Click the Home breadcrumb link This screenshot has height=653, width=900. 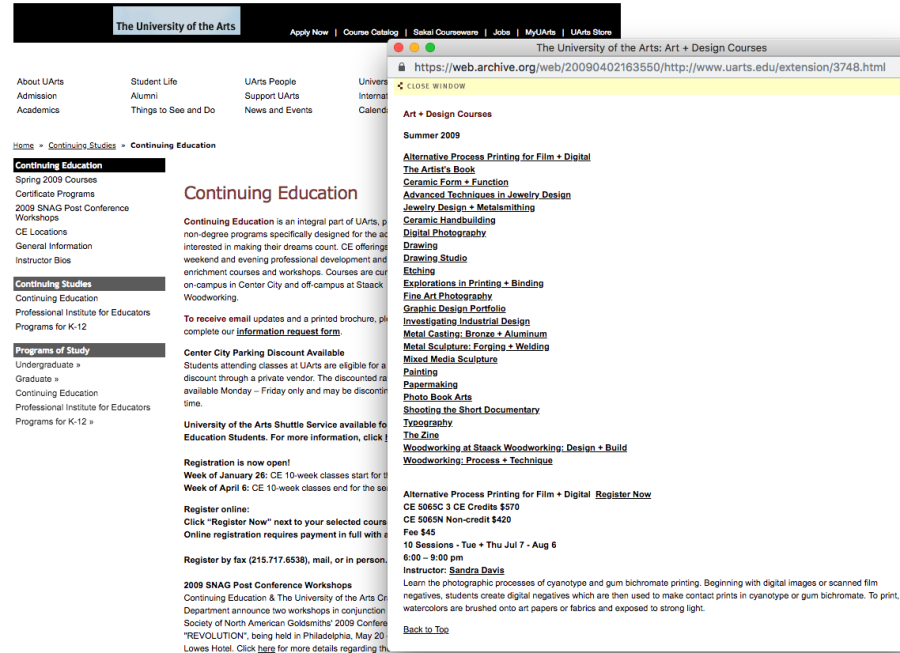click(x=24, y=146)
